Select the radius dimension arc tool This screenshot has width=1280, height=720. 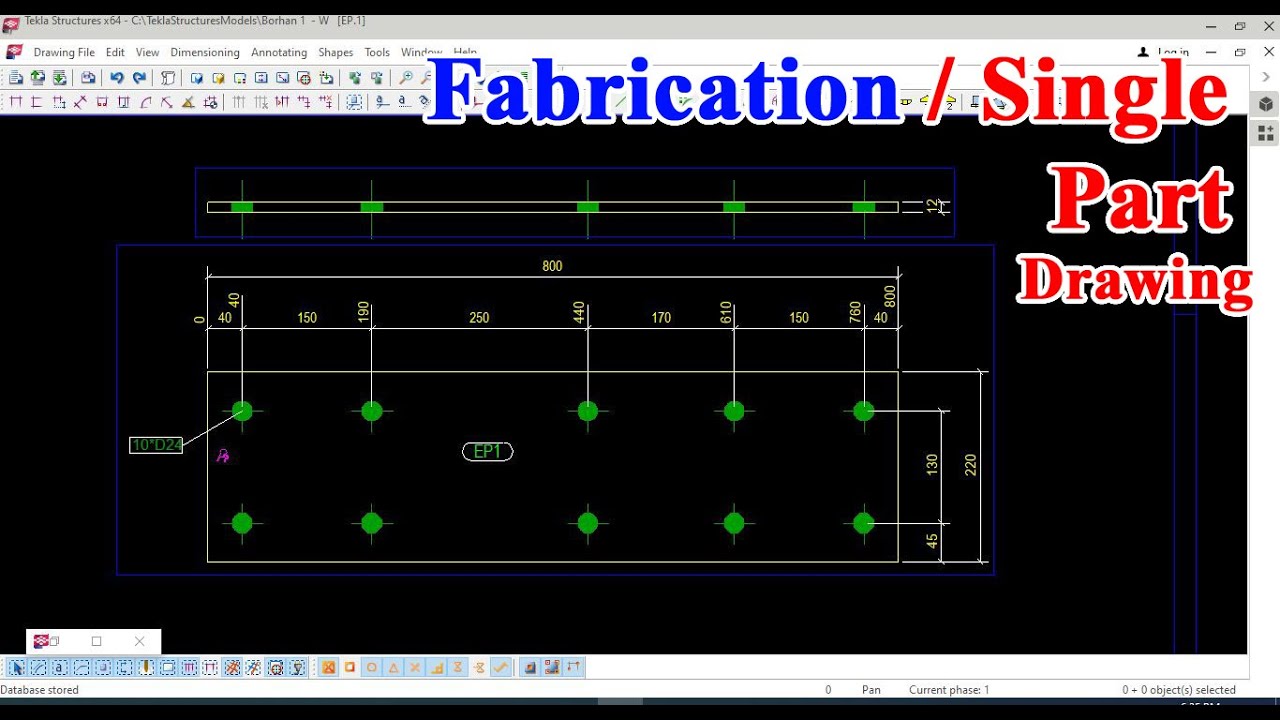tap(145, 102)
